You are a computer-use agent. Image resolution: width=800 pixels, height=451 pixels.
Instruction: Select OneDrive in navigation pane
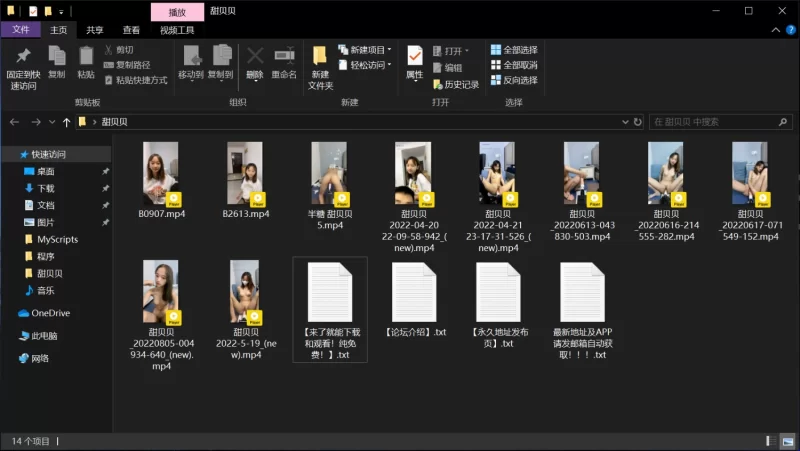tap(50, 313)
